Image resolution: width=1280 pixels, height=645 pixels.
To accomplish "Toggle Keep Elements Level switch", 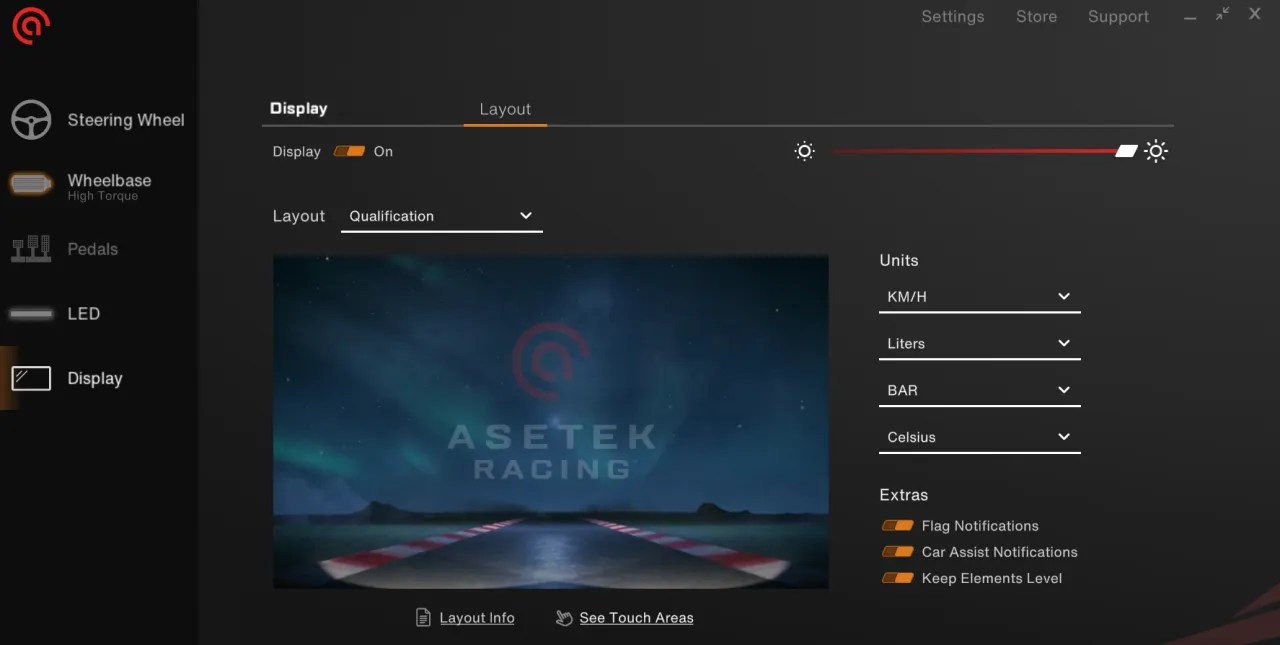I will pos(898,578).
